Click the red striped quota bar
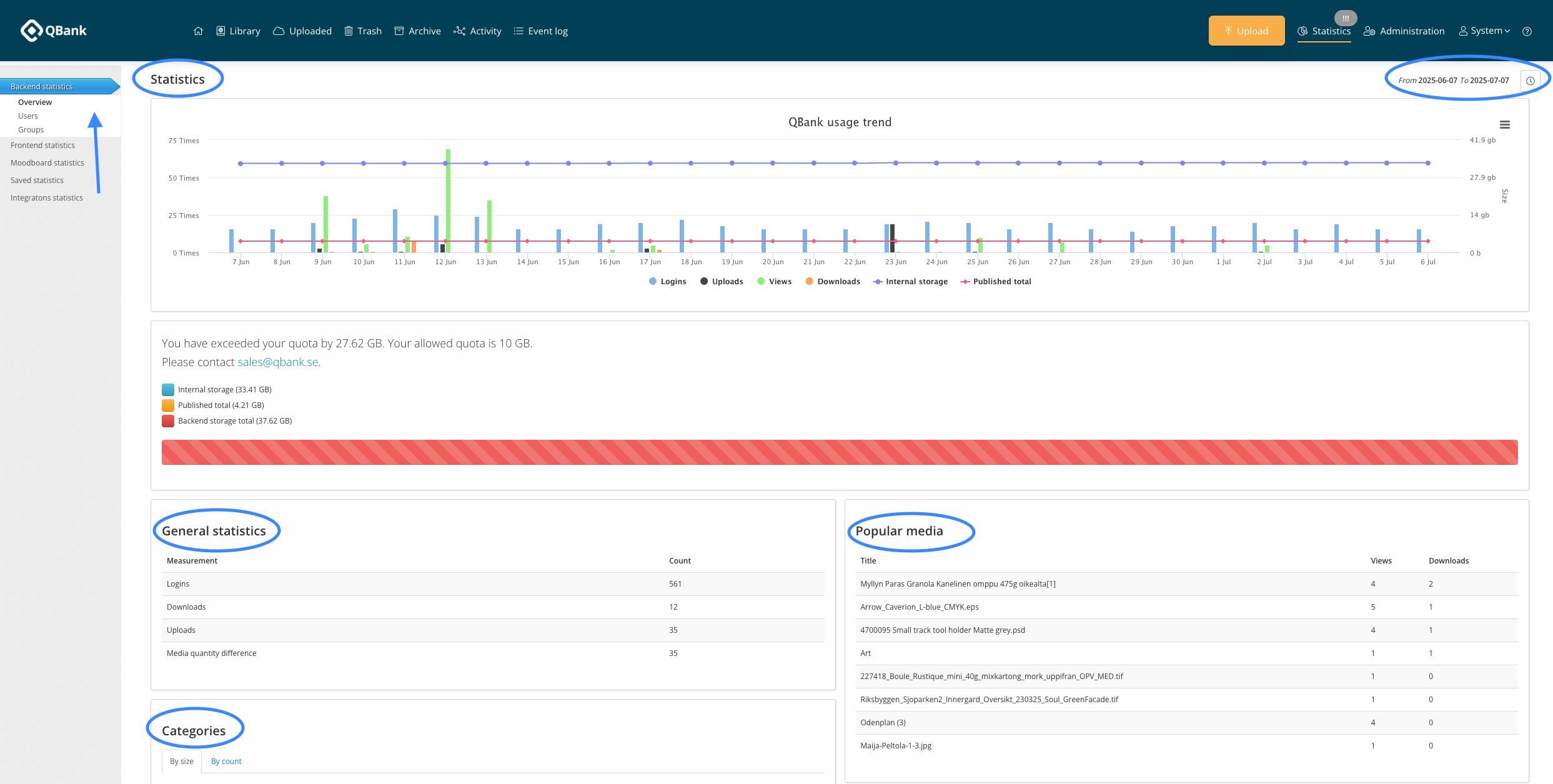Image resolution: width=1553 pixels, height=784 pixels. point(840,452)
